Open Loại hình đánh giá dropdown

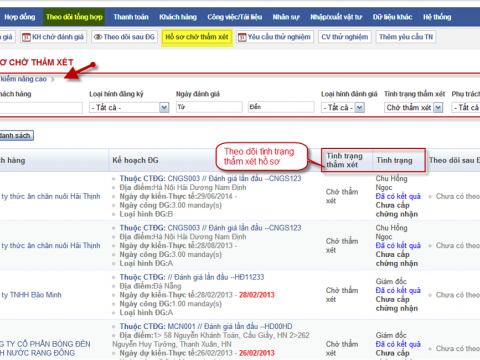(343, 108)
